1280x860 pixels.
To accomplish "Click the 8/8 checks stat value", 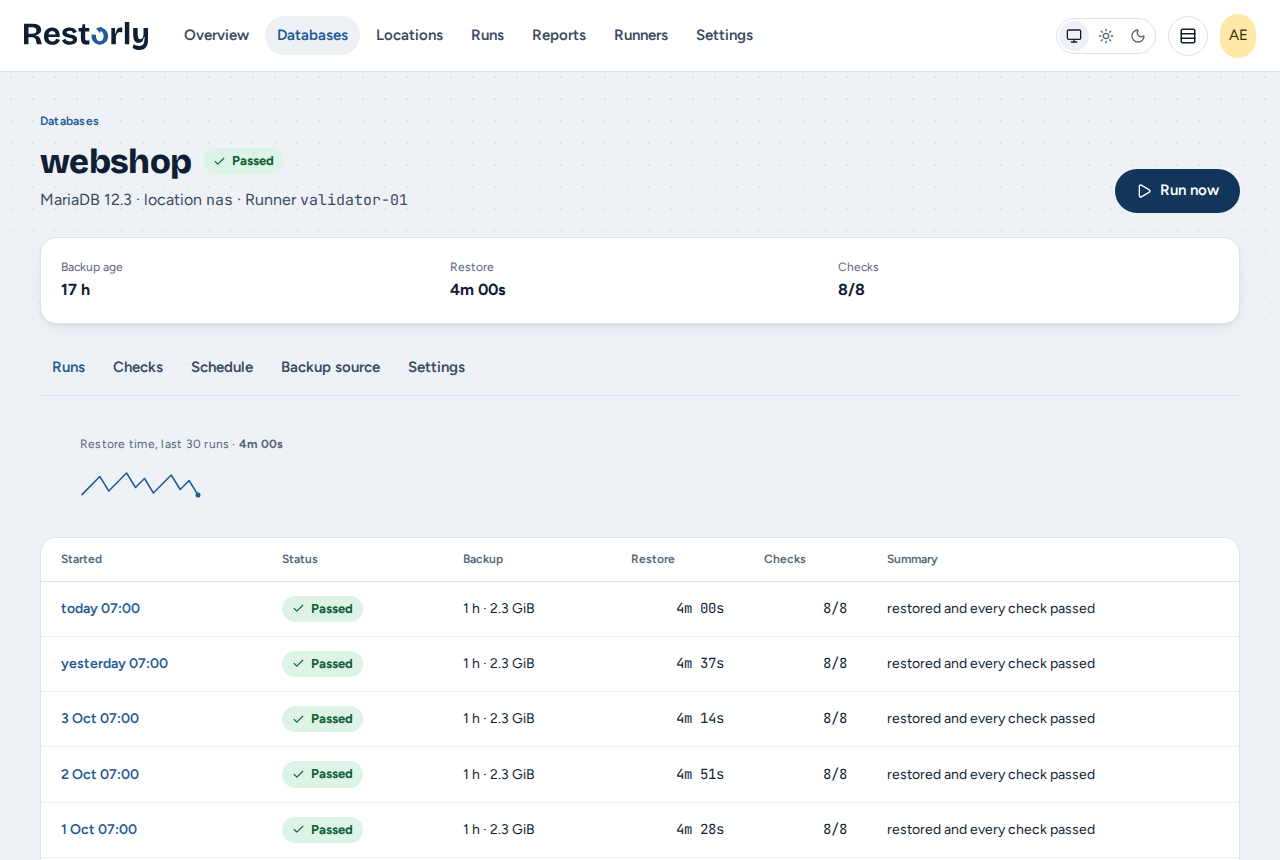I will point(851,290).
